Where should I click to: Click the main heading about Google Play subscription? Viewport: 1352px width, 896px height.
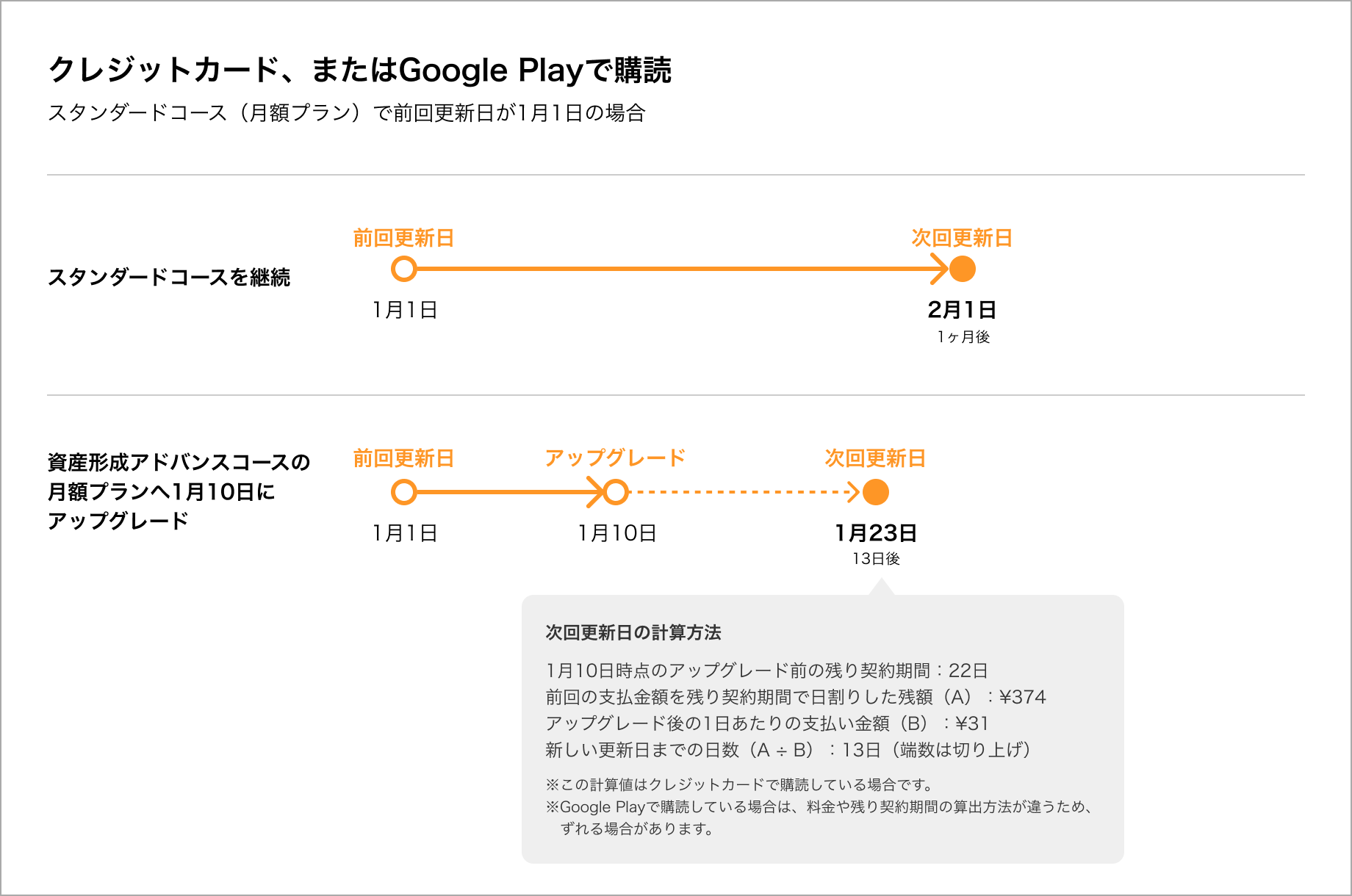[359, 71]
